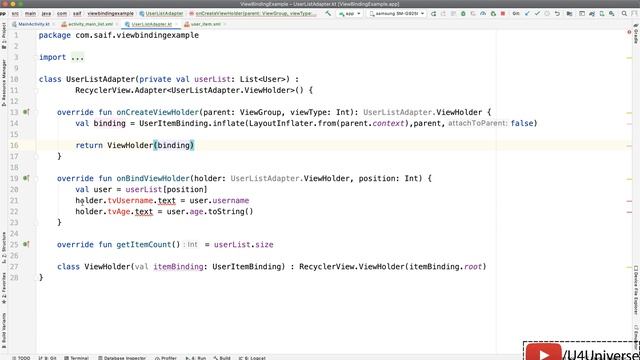640x360 pixels.
Task: Open the Terminal tool window
Action: [76, 358]
